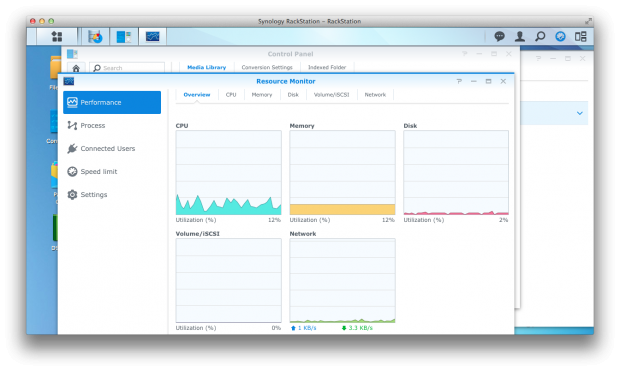Click macOS fullscreen arrows icon
The width and height of the screenshot is (620, 371).
pyautogui.click(x=588, y=21)
